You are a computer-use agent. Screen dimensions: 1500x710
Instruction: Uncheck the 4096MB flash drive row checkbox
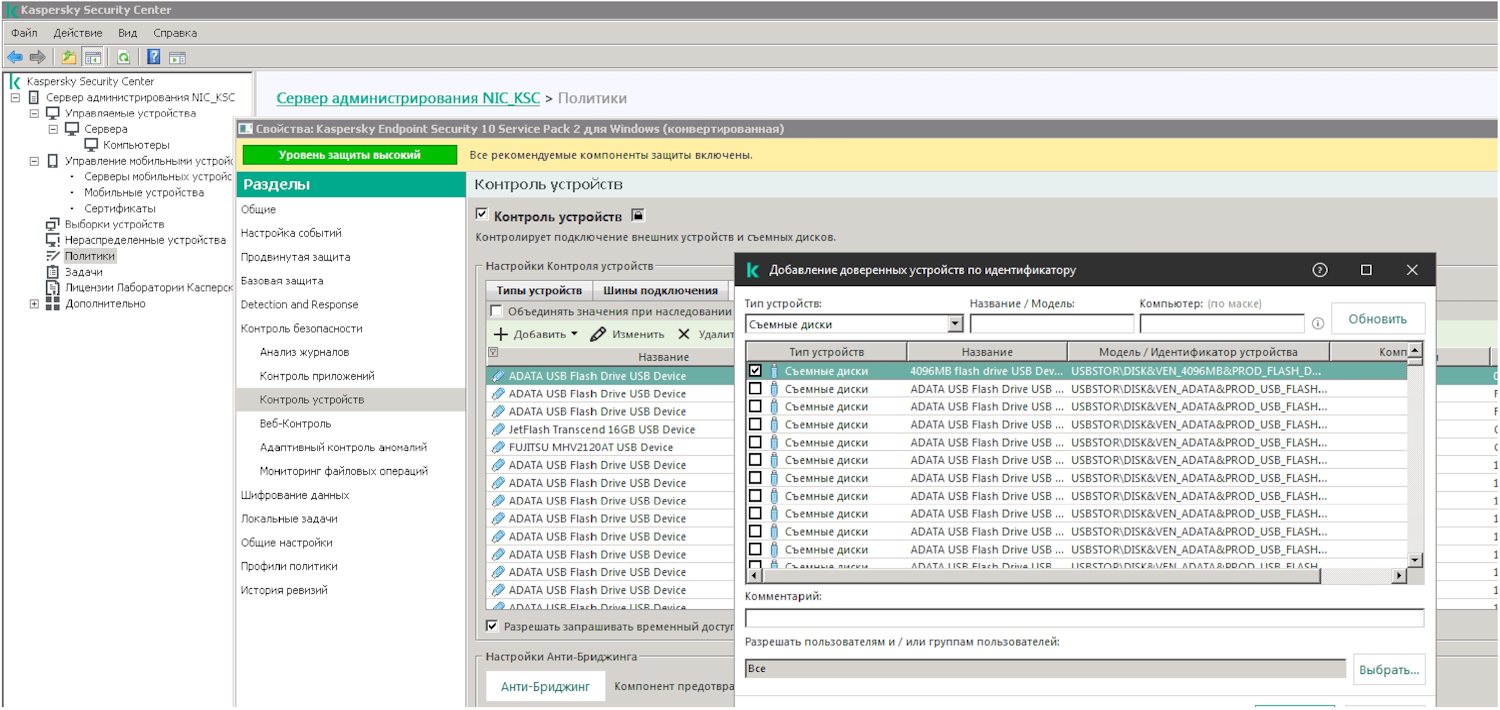[x=756, y=371]
